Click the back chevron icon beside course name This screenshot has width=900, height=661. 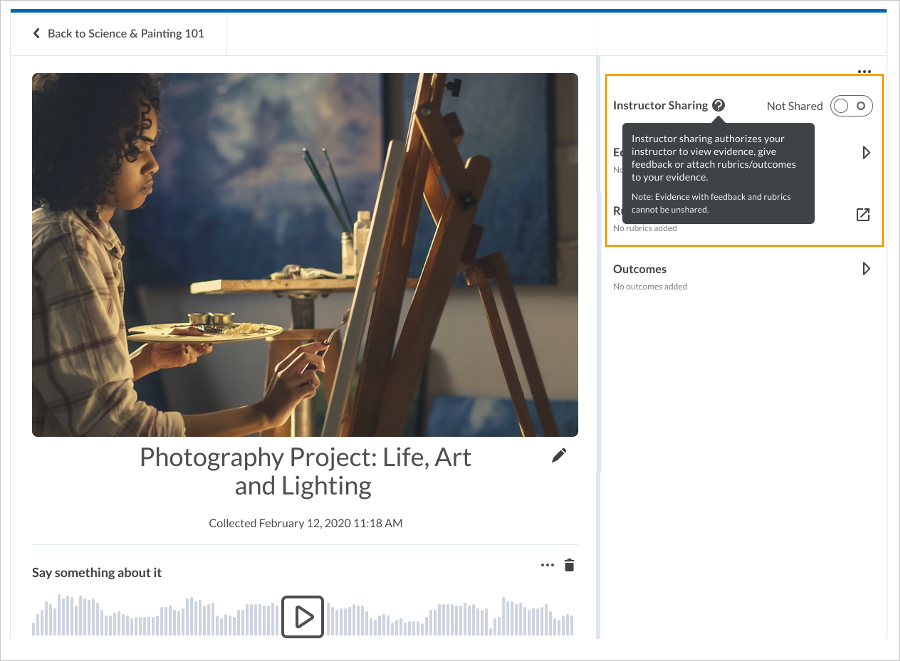click(x=36, y=33)
